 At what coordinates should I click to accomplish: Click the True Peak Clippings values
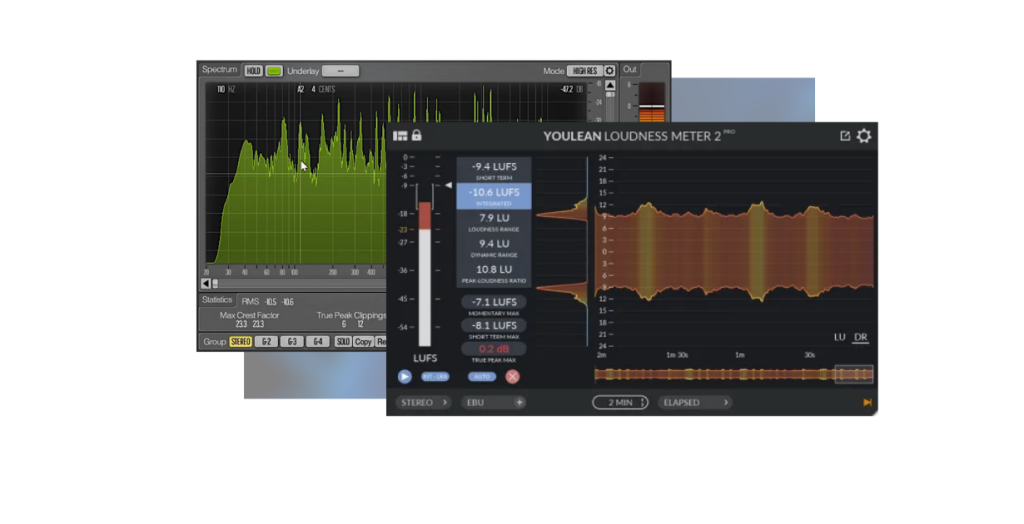(352, 324)
